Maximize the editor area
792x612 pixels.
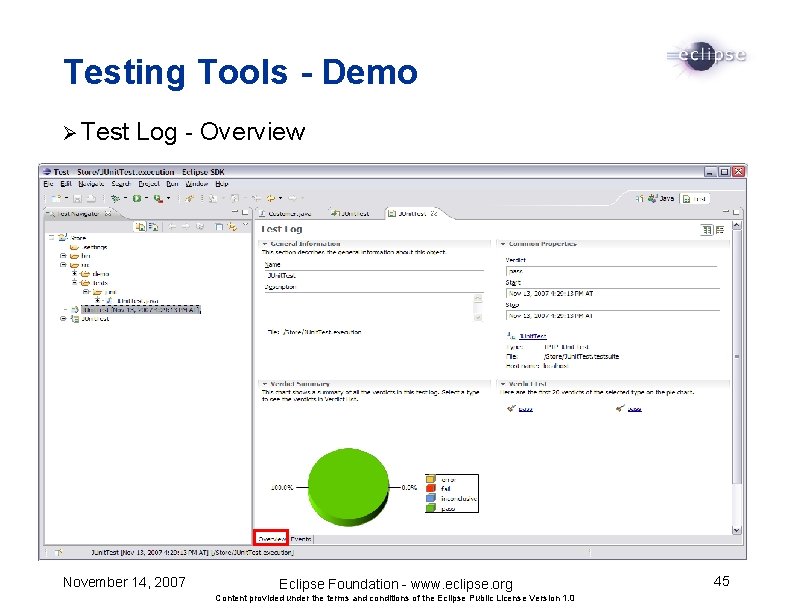(735, 211)
